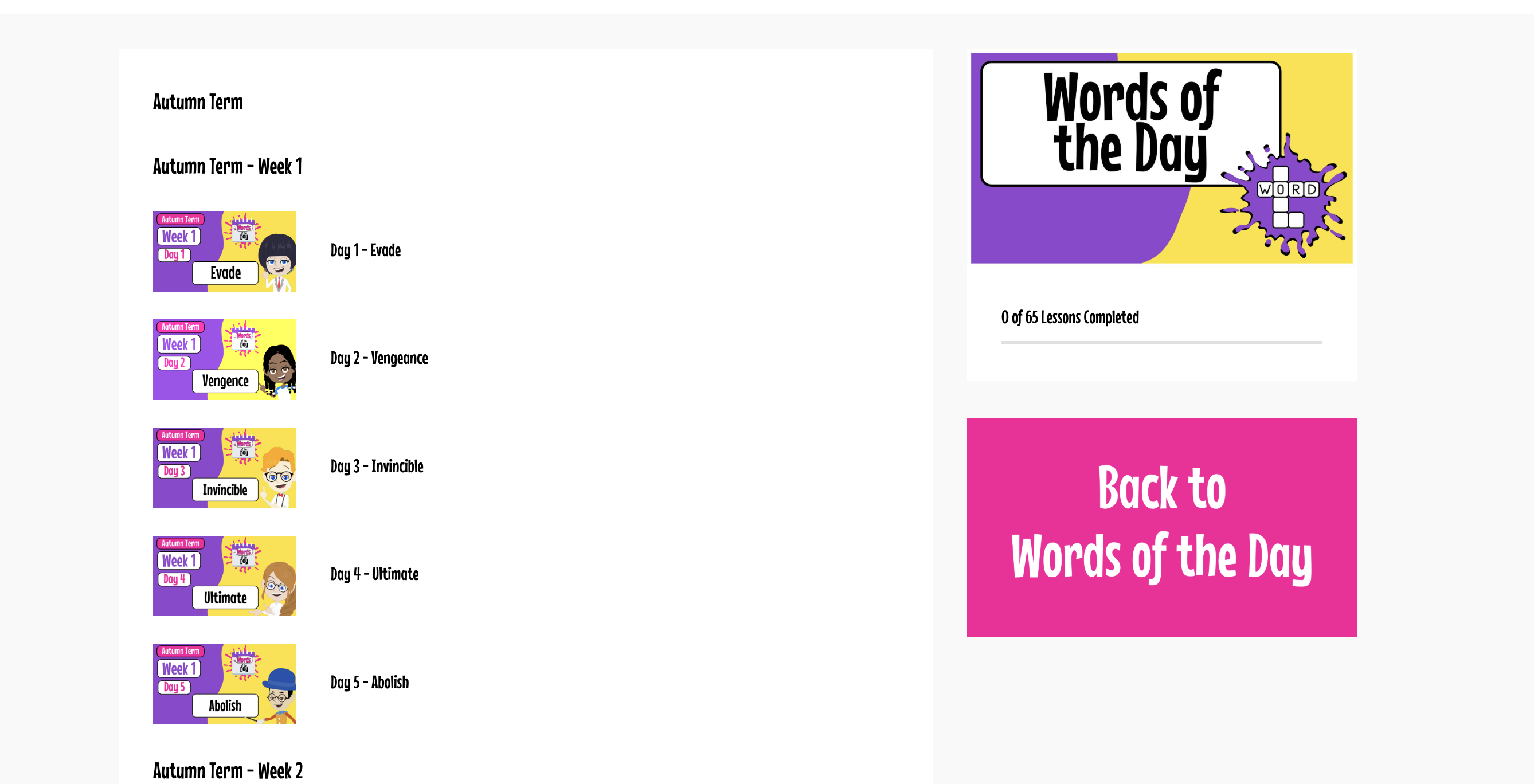Click the dark-haired character on Evade thumbnail

pos(278,261)
